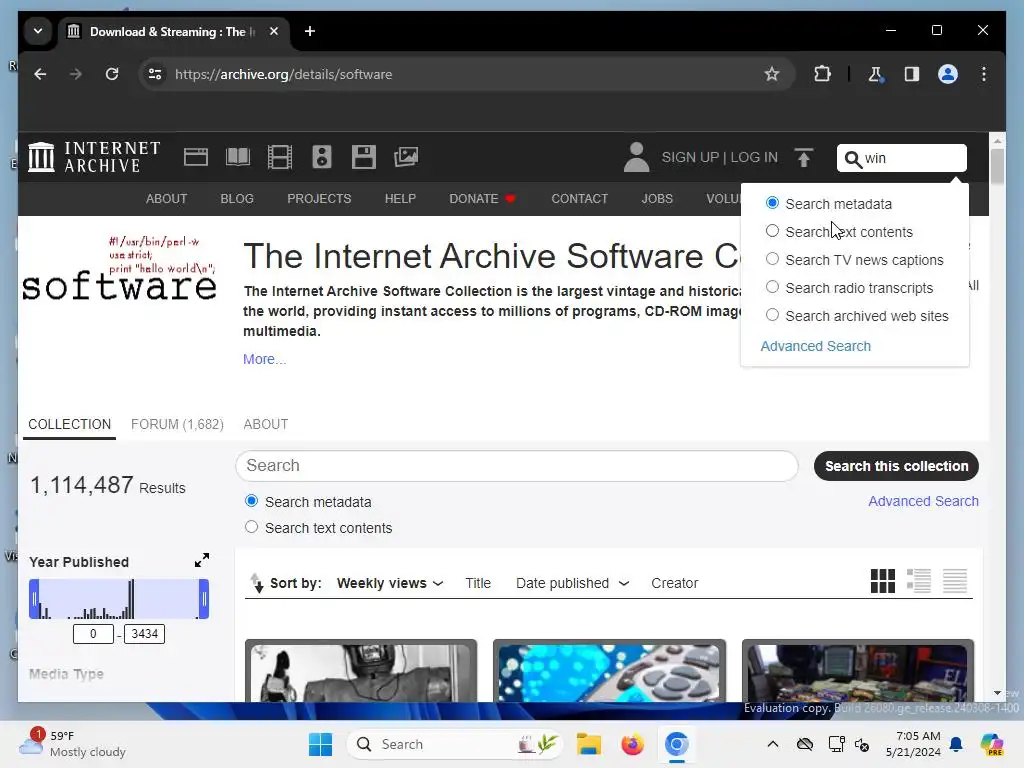Open the Internet Archive home logo
Screen dimensions: 1024x768
(94, 157)
